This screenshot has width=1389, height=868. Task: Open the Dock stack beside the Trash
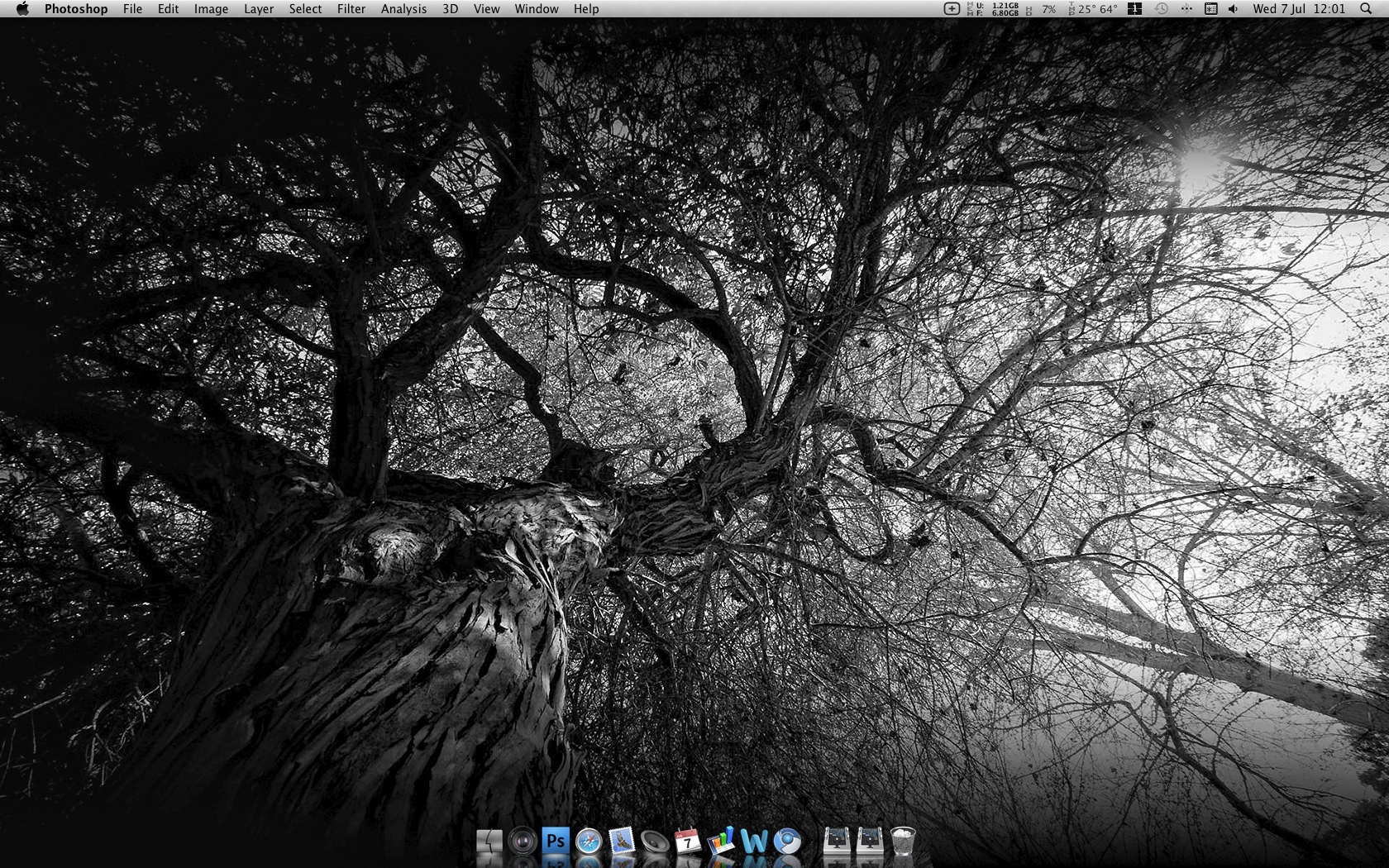click(x=870, y=842)
